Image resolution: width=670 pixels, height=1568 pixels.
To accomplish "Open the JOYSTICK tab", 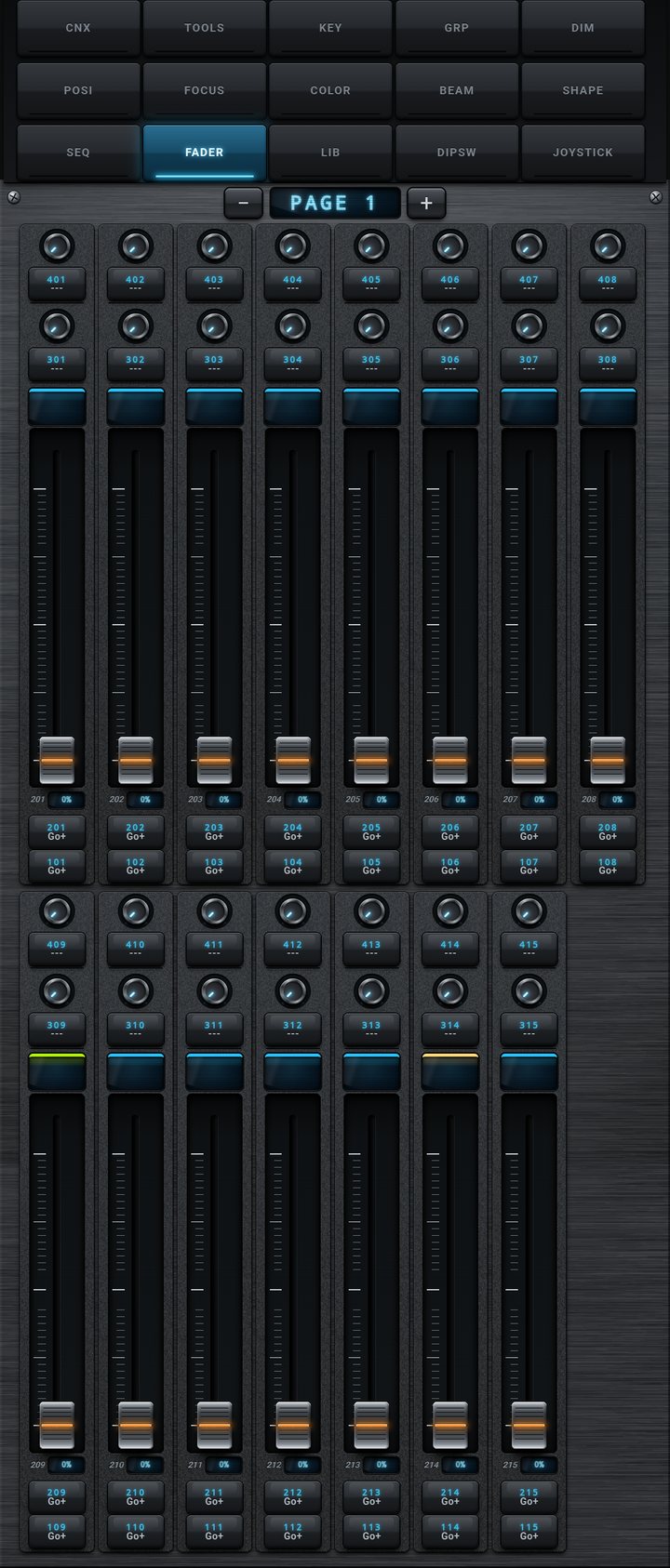I will coord(583,153).
